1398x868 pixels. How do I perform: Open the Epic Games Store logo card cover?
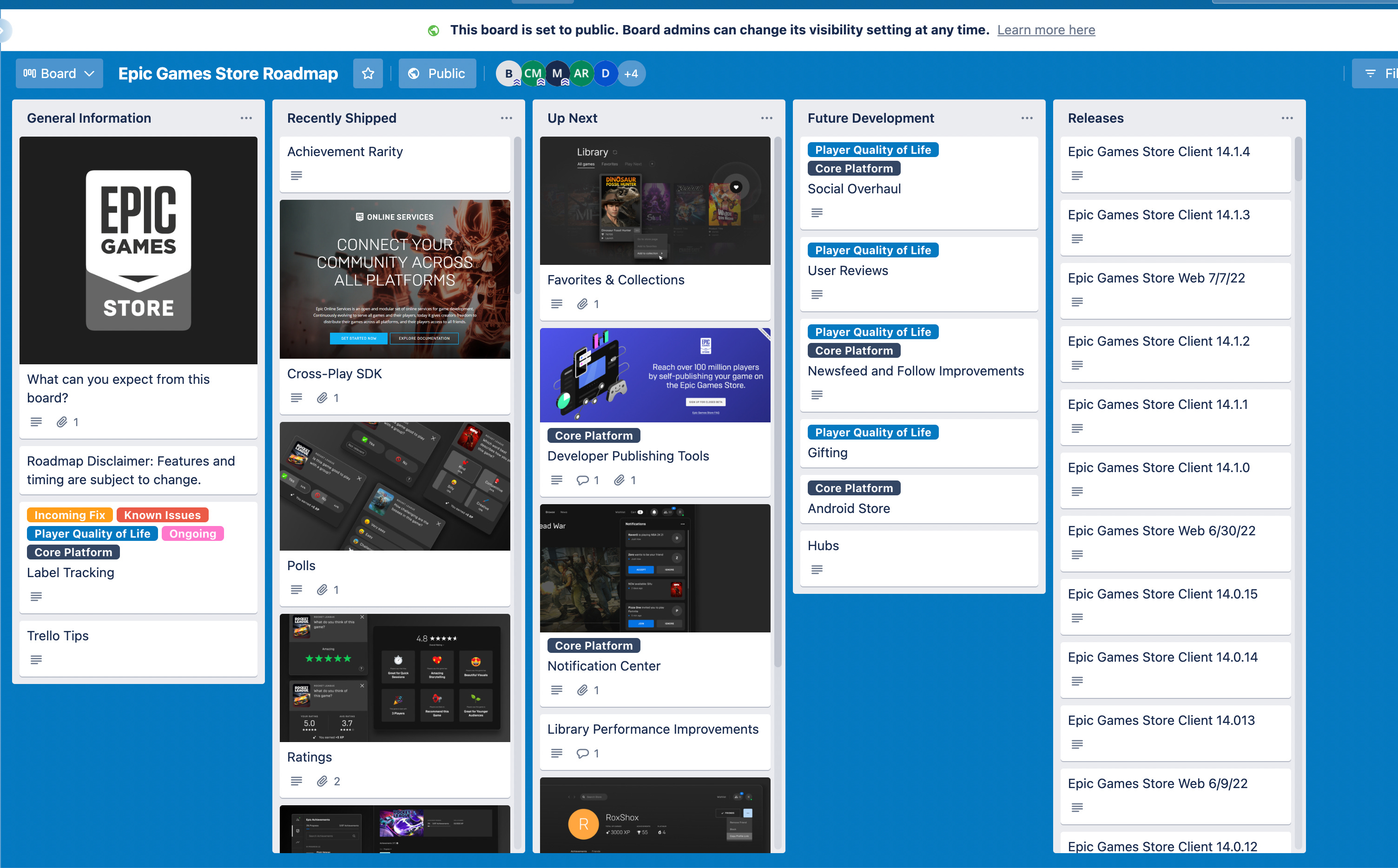coord(138,250)
